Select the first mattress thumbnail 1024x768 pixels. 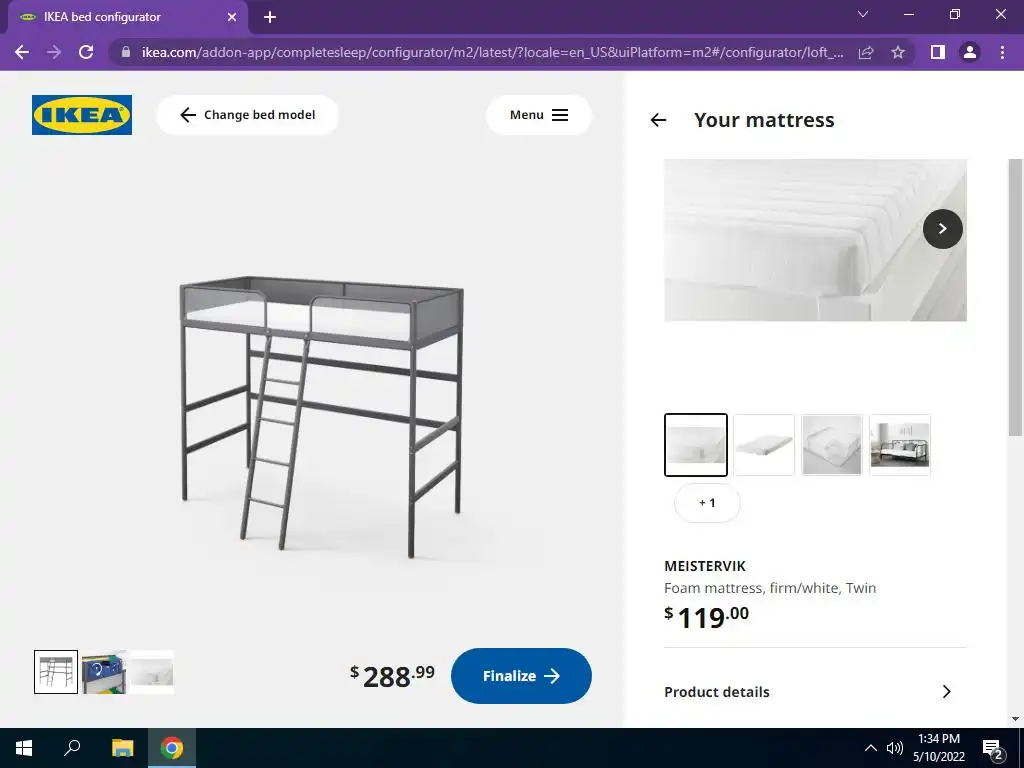[x=696, y=445]
